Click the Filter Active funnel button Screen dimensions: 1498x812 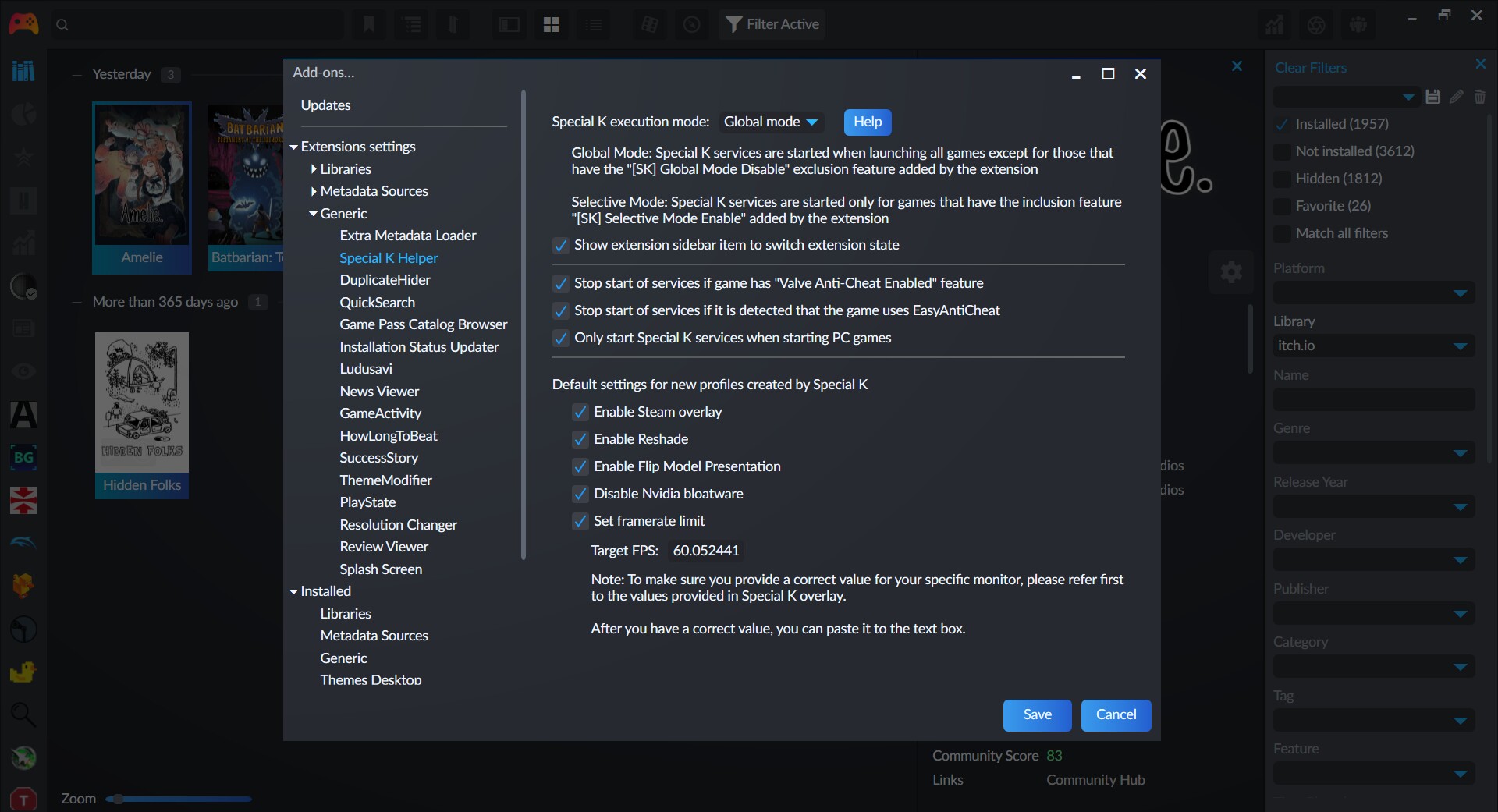coord(772,24)
